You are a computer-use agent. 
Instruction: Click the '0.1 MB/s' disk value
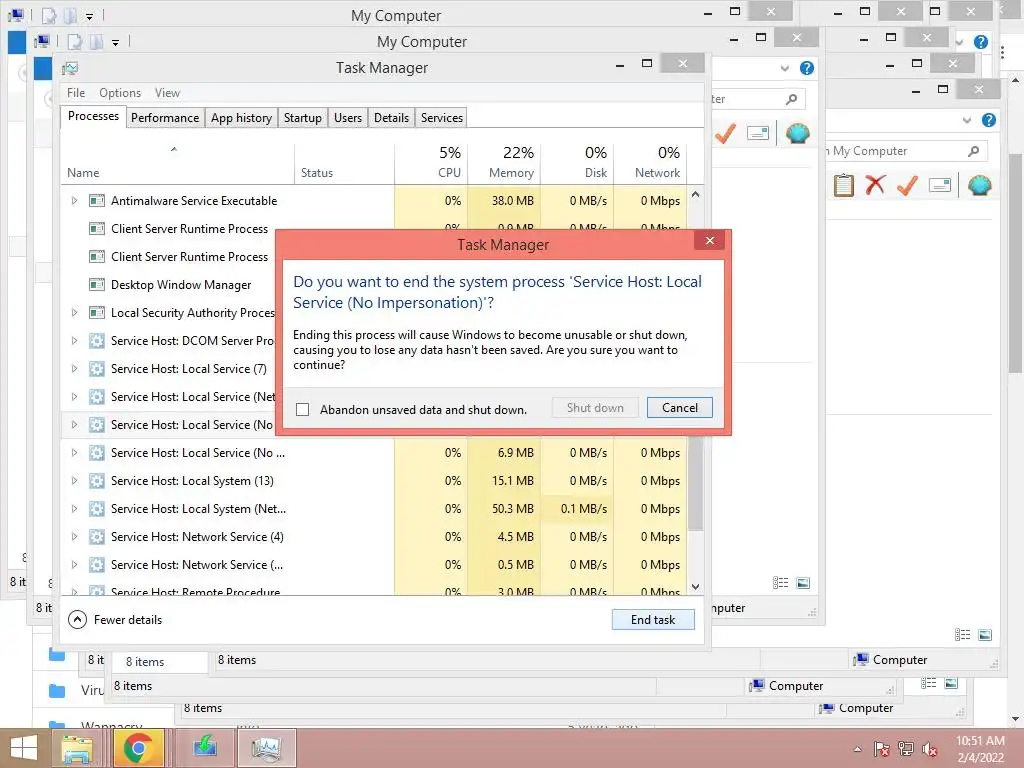pyautogui.click(x=584, y=509)
